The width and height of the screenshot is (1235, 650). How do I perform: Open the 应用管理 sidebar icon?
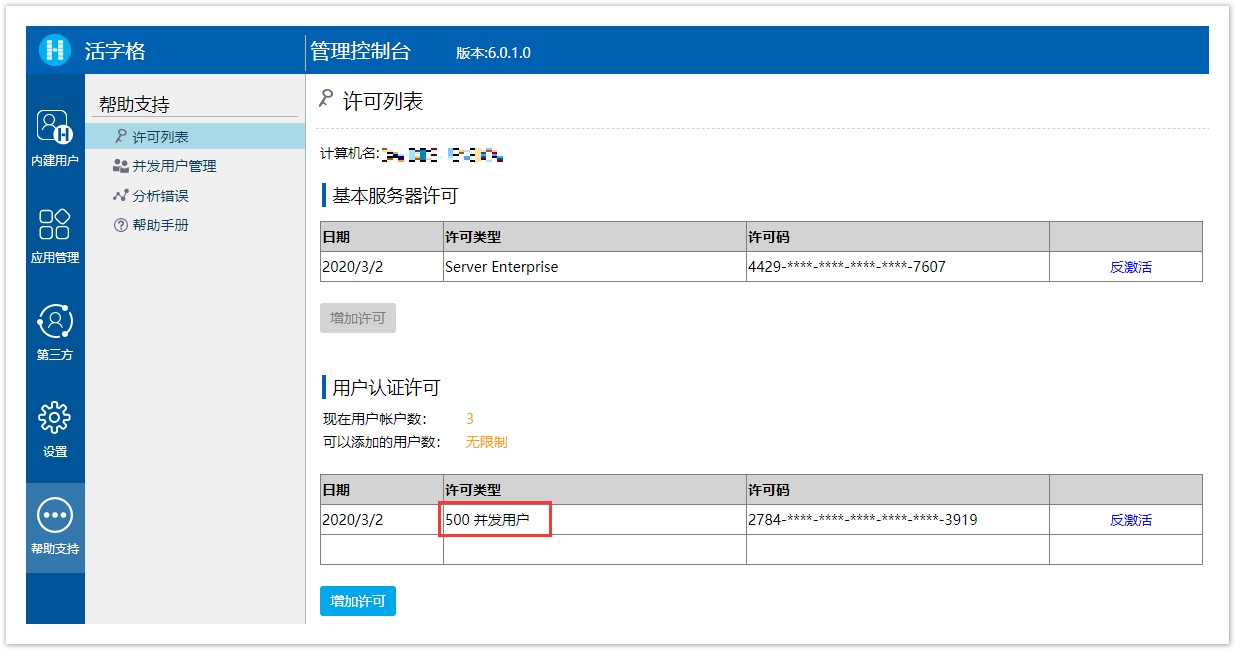[55, 224]
